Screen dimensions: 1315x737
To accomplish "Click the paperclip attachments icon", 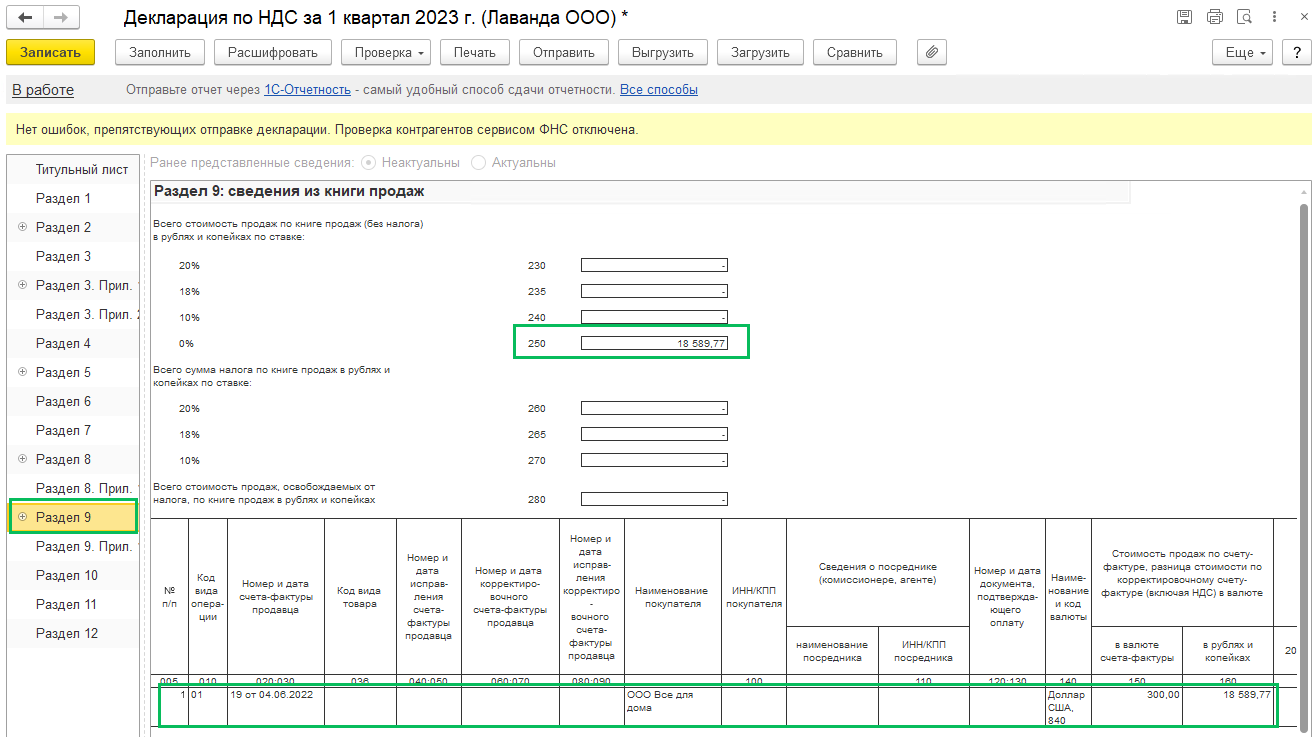I will [931, 53].
